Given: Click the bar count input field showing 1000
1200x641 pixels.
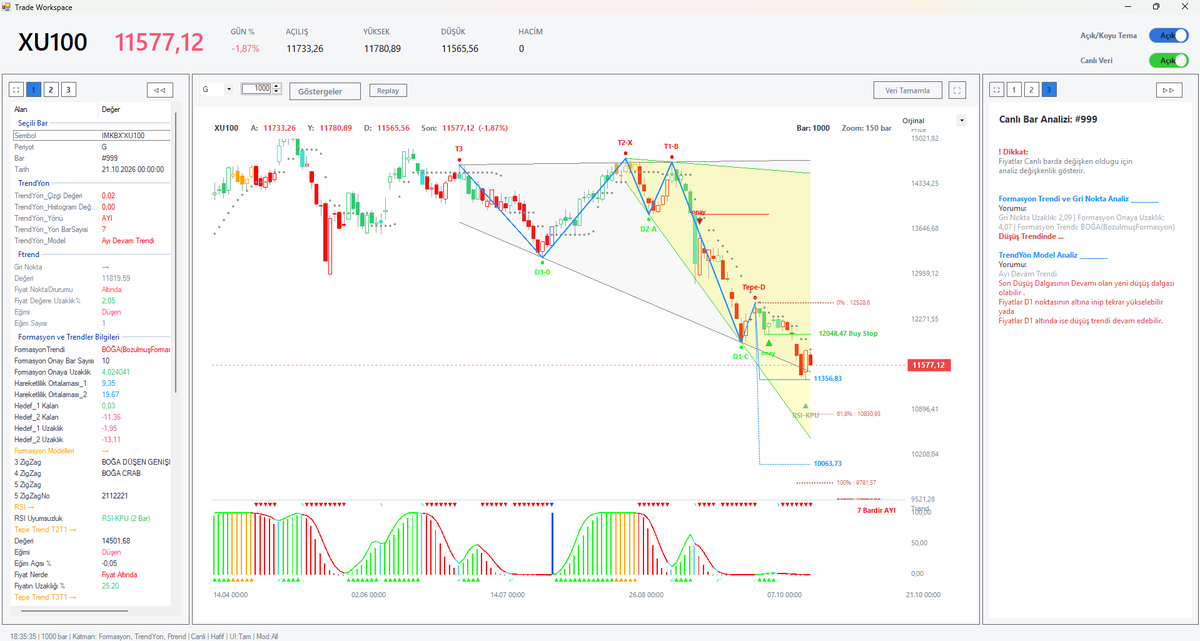Looking at the screenshot, I should (257, 89).
